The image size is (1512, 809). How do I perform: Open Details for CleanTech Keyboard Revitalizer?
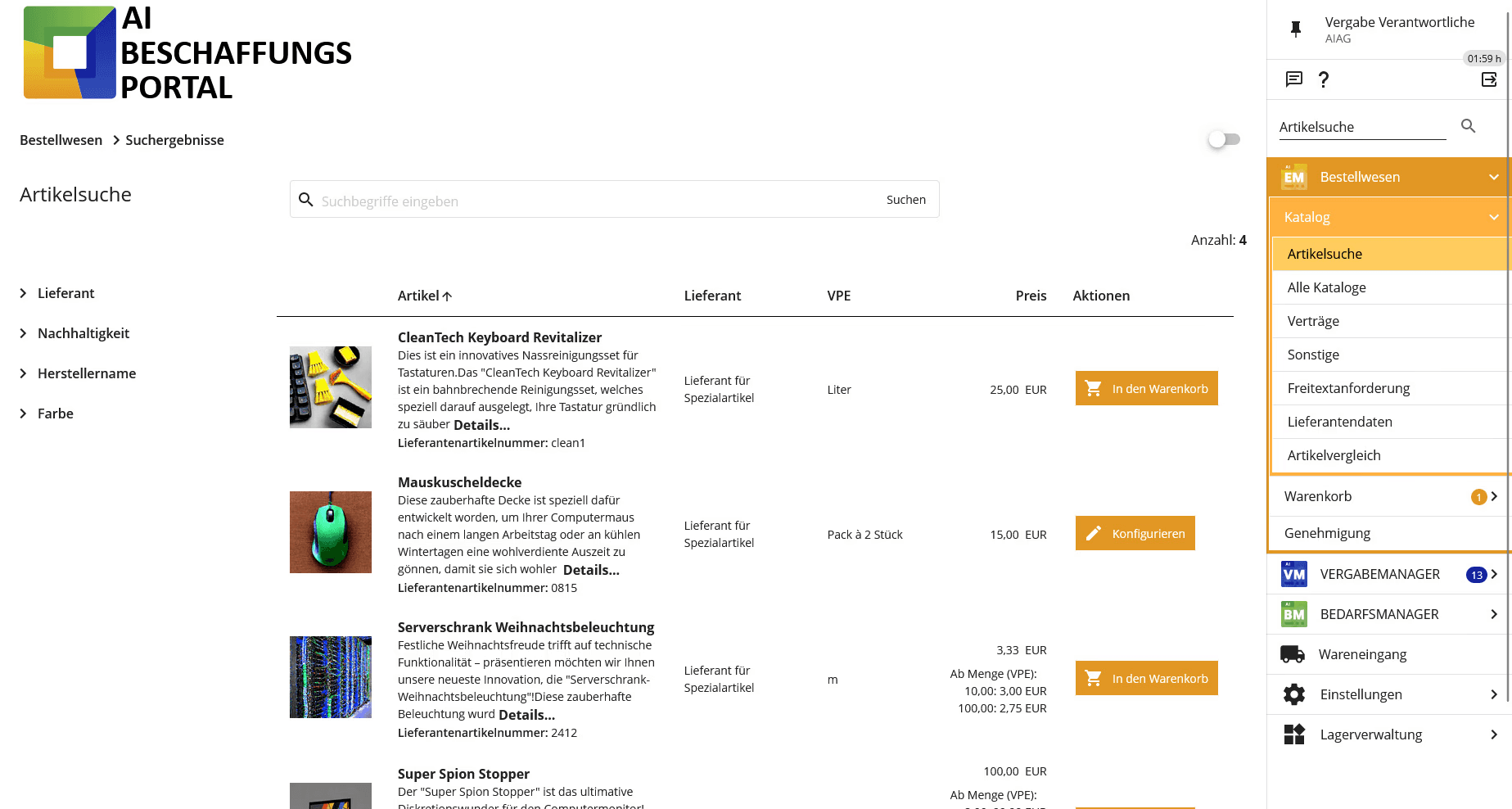click(x=481, y=425)
